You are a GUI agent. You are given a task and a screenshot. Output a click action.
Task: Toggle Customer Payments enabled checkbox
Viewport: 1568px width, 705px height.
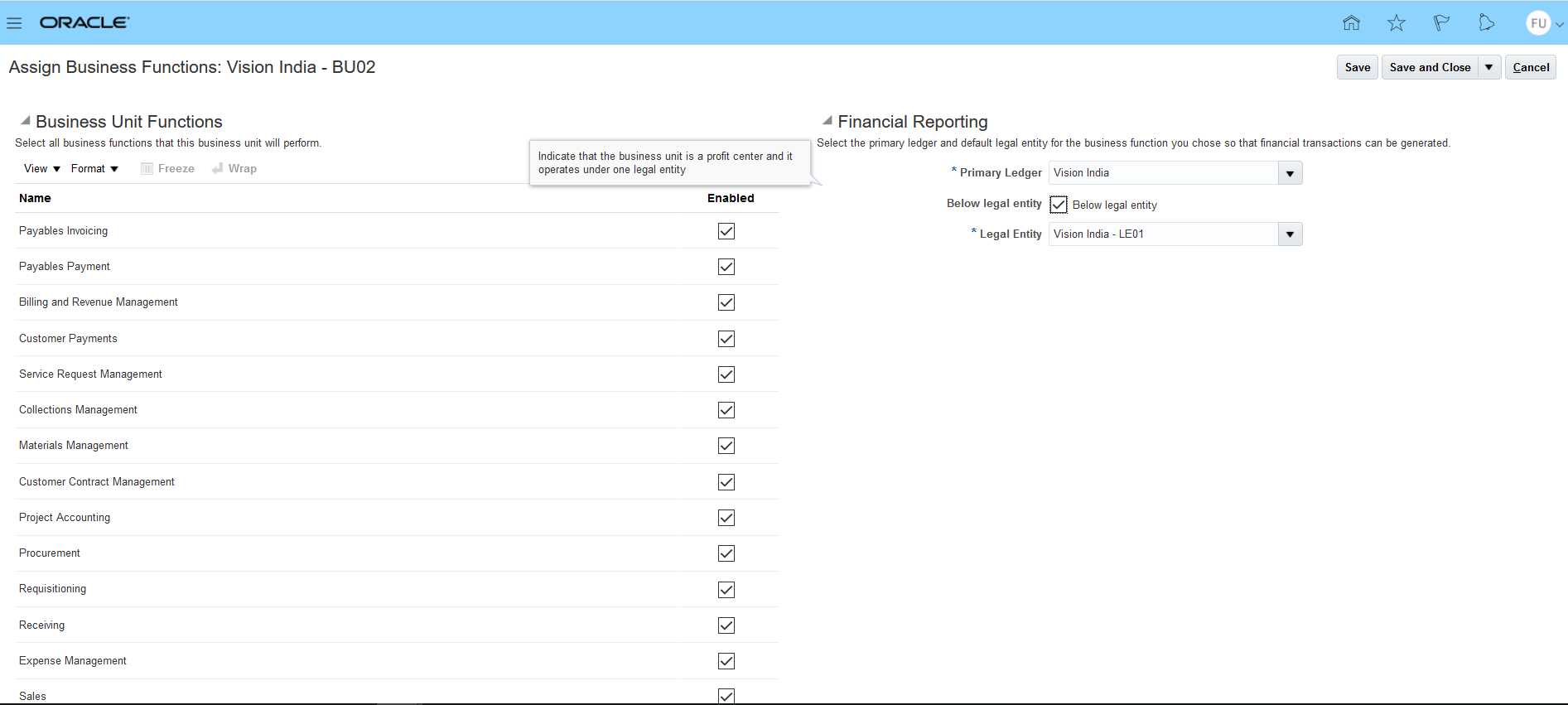(726, 339)
